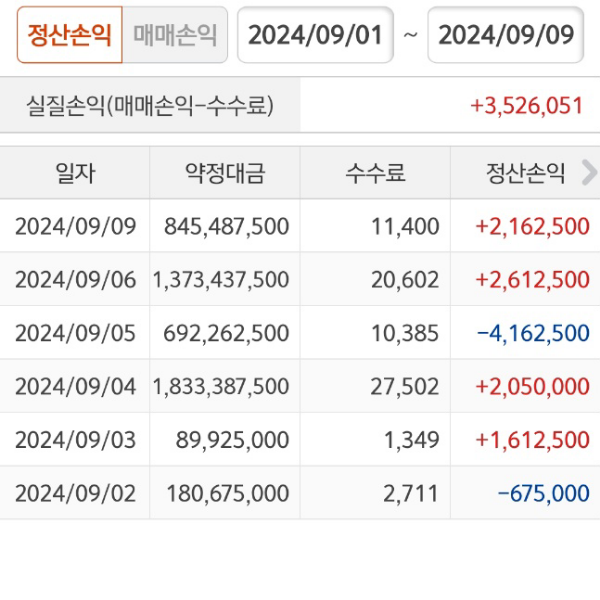
Task: Click the 실질손익(매매손익-수수료) label
Action: (x=151, y=106)
